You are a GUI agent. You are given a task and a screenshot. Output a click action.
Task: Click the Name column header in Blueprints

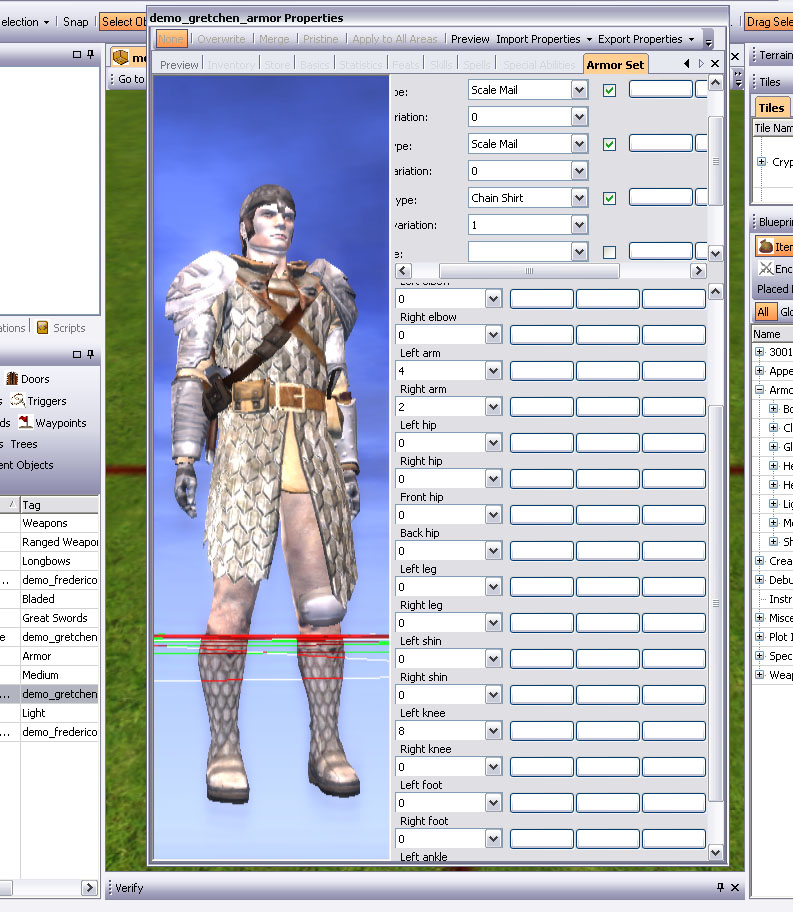(771, 334)
